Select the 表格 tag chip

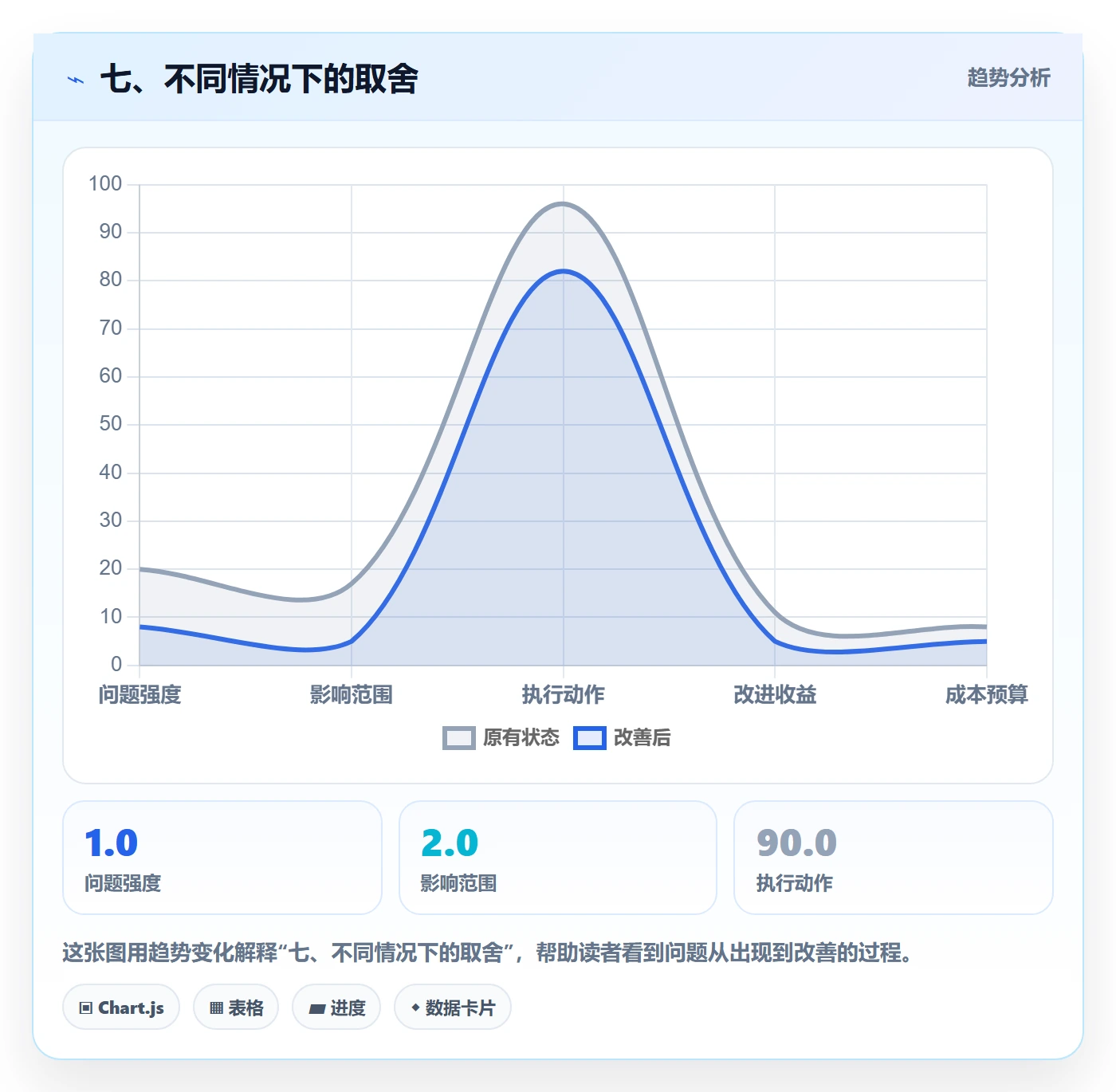236,1008
